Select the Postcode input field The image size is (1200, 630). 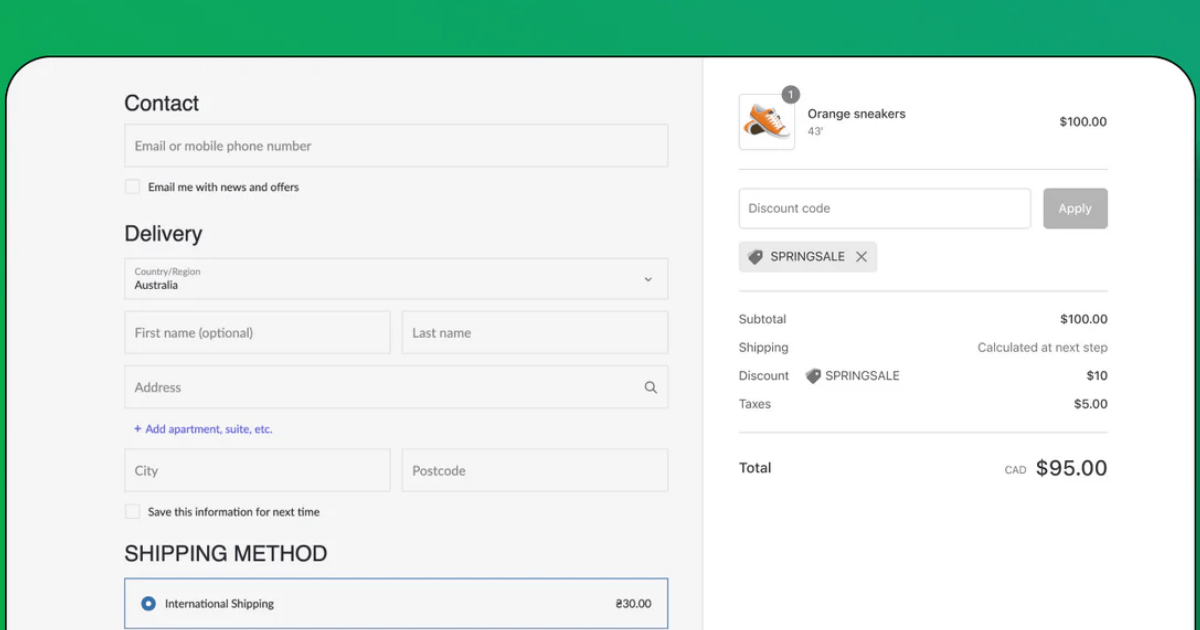(534, 471)
